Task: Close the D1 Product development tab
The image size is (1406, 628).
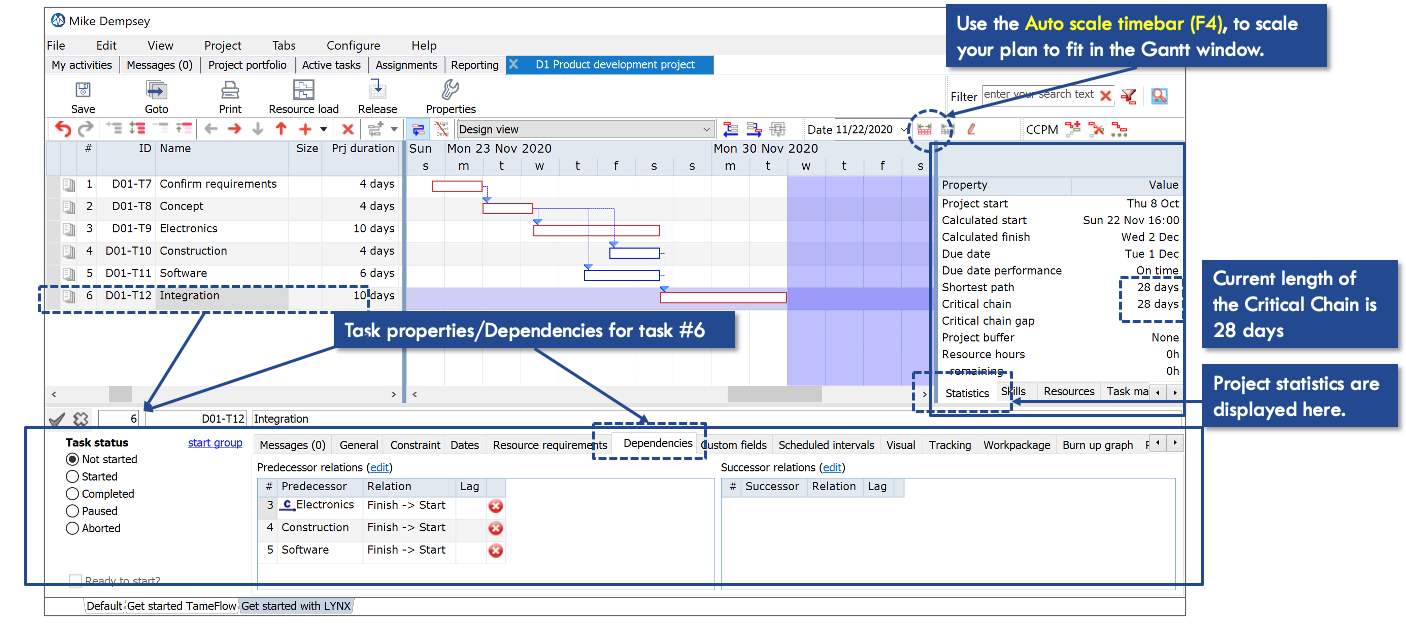Action: pos(514,64)
